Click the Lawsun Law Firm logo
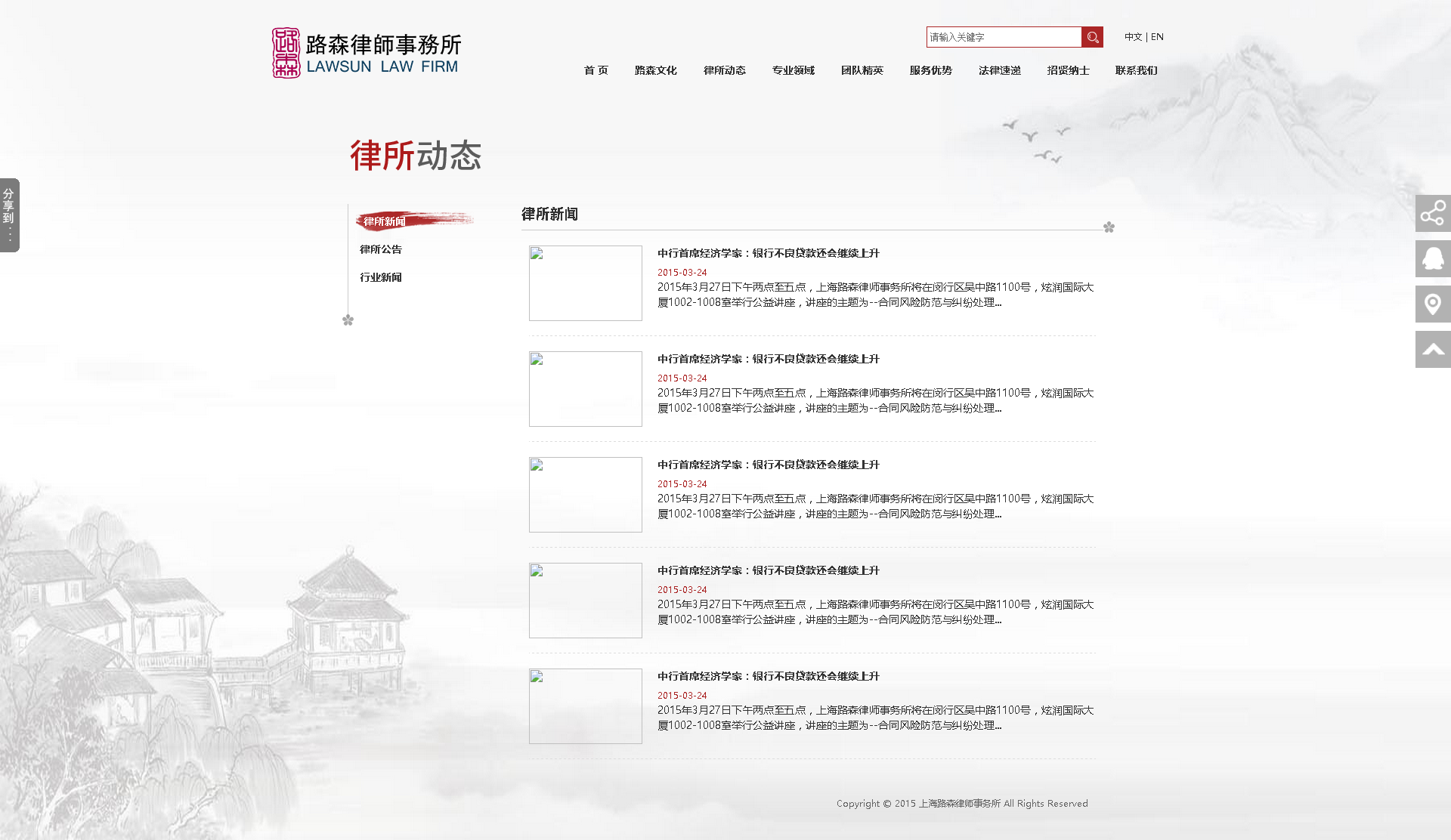 (367, 53)
